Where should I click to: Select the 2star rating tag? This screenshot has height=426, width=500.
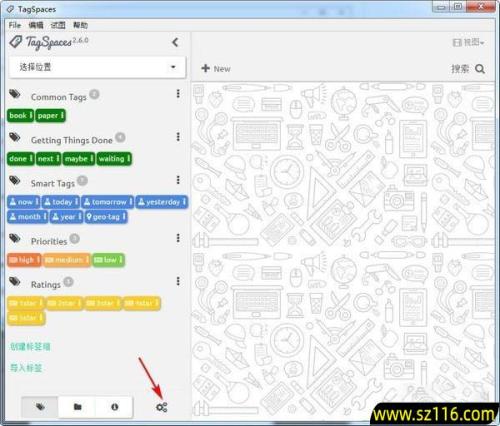click(64, 303)
